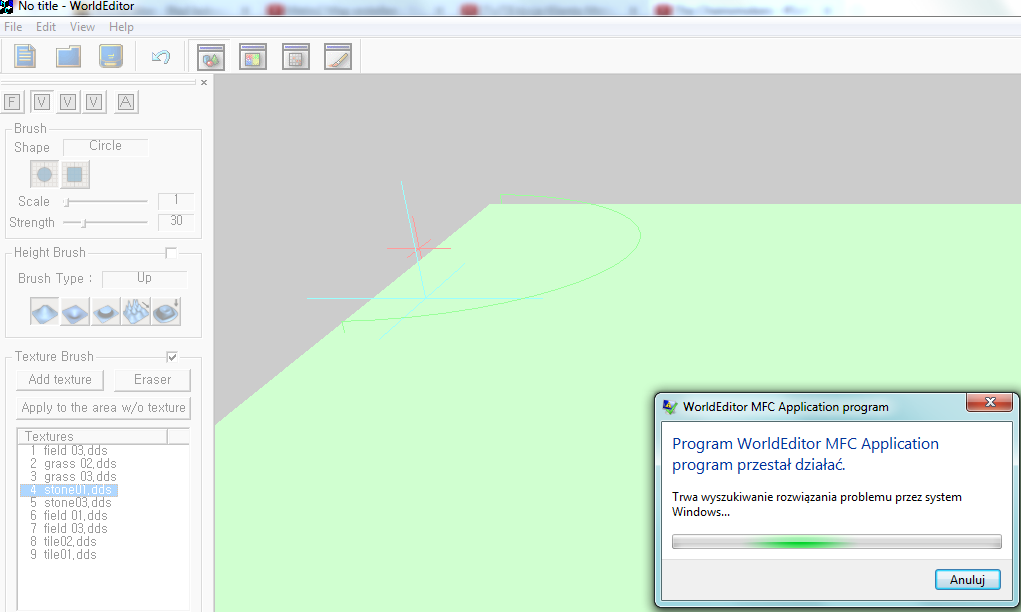Open the Edit menu
The image size is (1021, 612).
point(46,27)
